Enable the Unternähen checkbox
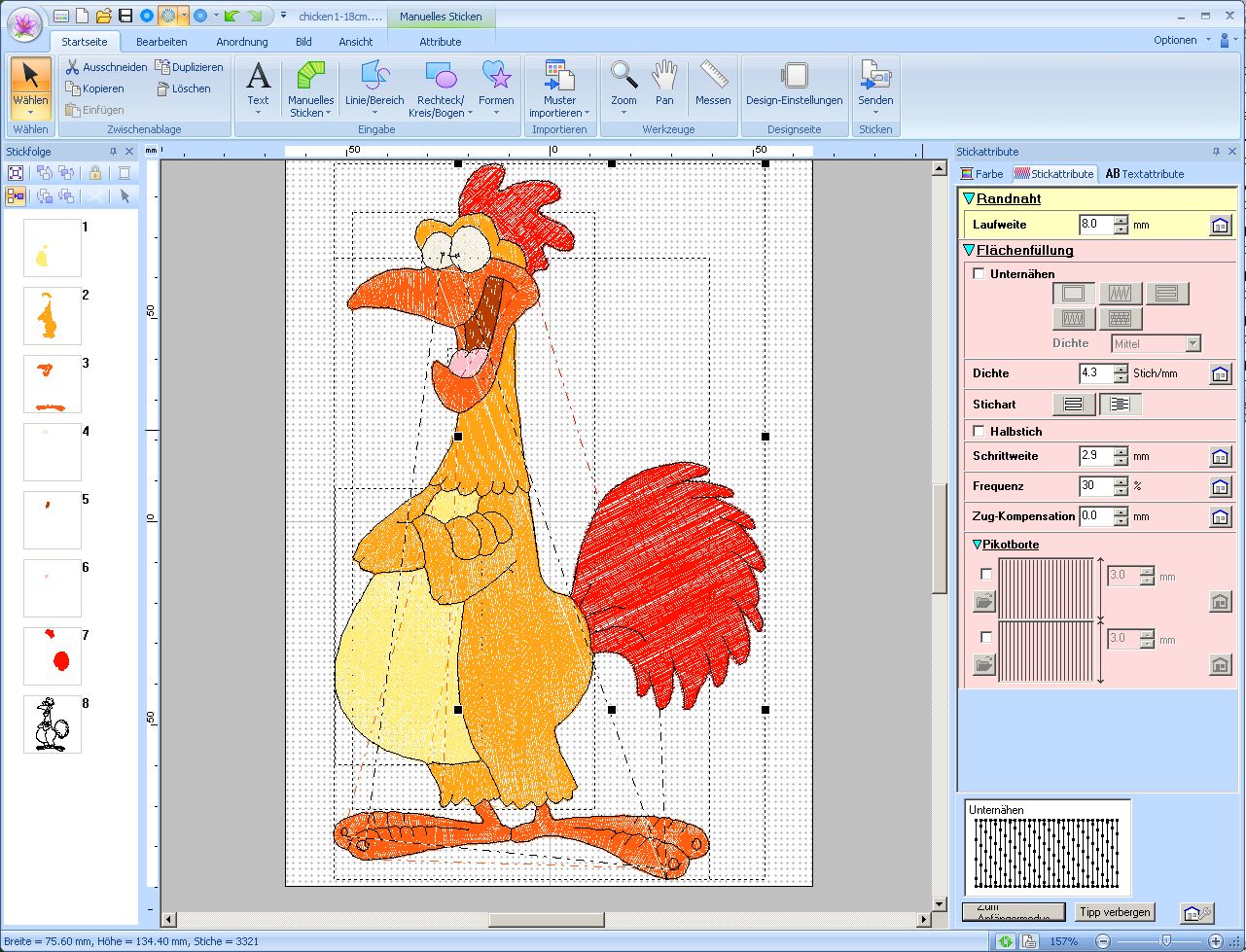 pos(979,274)
